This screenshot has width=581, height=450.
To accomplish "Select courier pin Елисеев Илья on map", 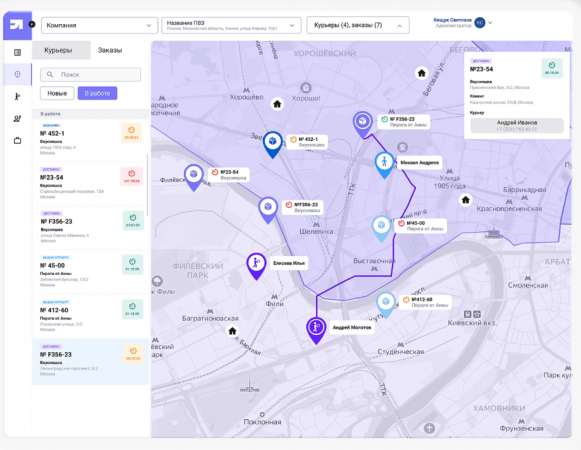I will (x=256, y=266).
